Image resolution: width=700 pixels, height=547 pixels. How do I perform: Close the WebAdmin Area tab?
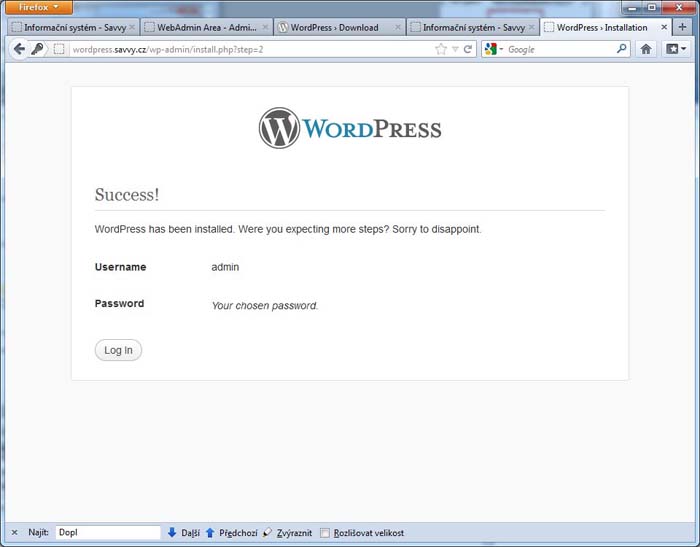[x=265, y=28]
